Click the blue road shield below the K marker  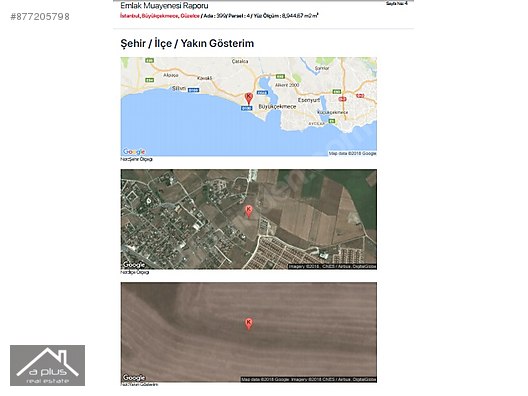(247, 108)
